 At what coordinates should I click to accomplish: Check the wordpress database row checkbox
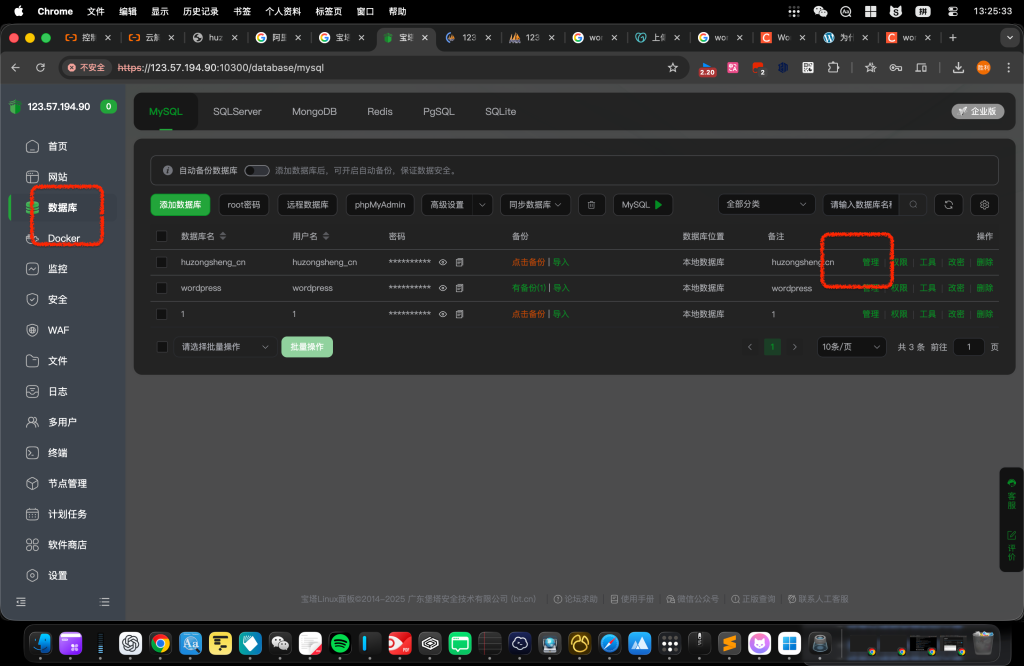[x=162, y=288]
